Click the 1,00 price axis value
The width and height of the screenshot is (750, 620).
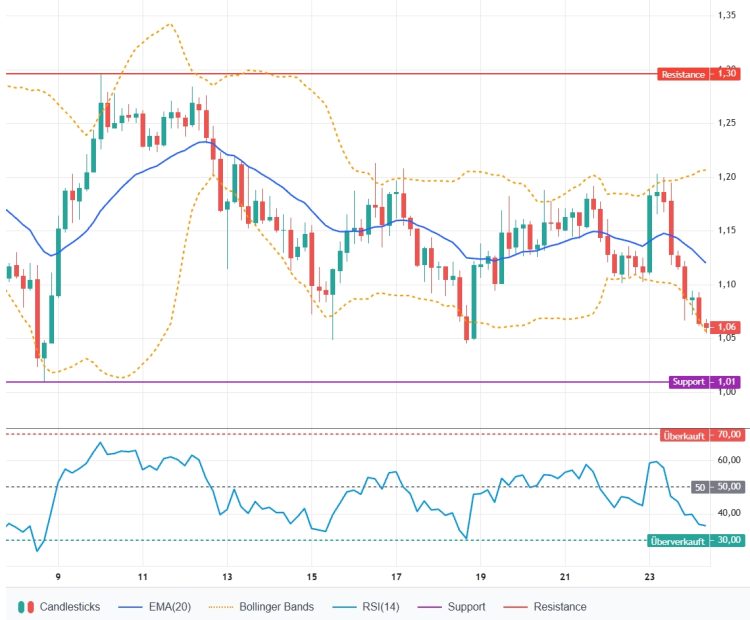(727, 392)
